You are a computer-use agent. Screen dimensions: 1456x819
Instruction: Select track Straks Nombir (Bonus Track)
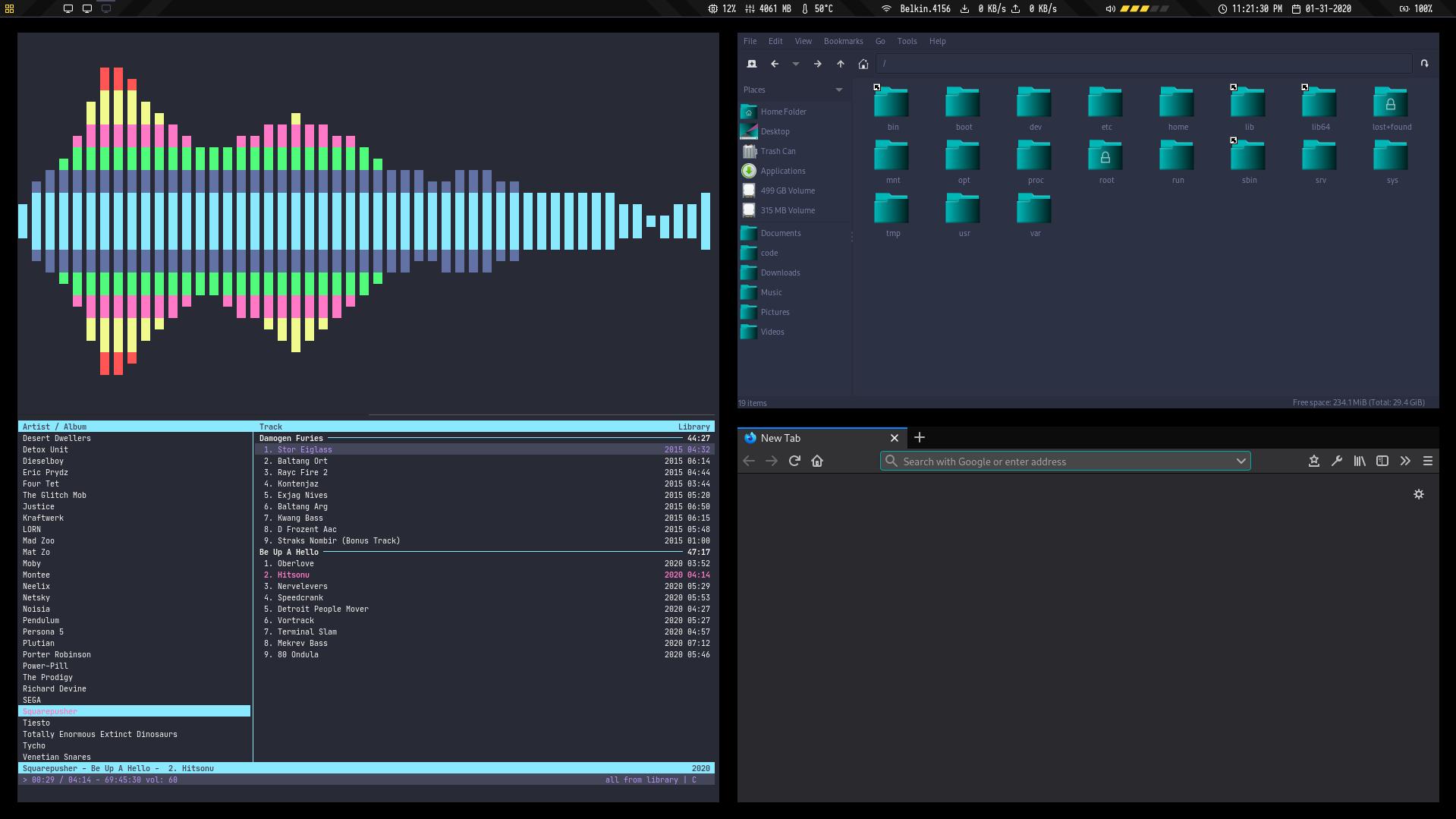486,540
